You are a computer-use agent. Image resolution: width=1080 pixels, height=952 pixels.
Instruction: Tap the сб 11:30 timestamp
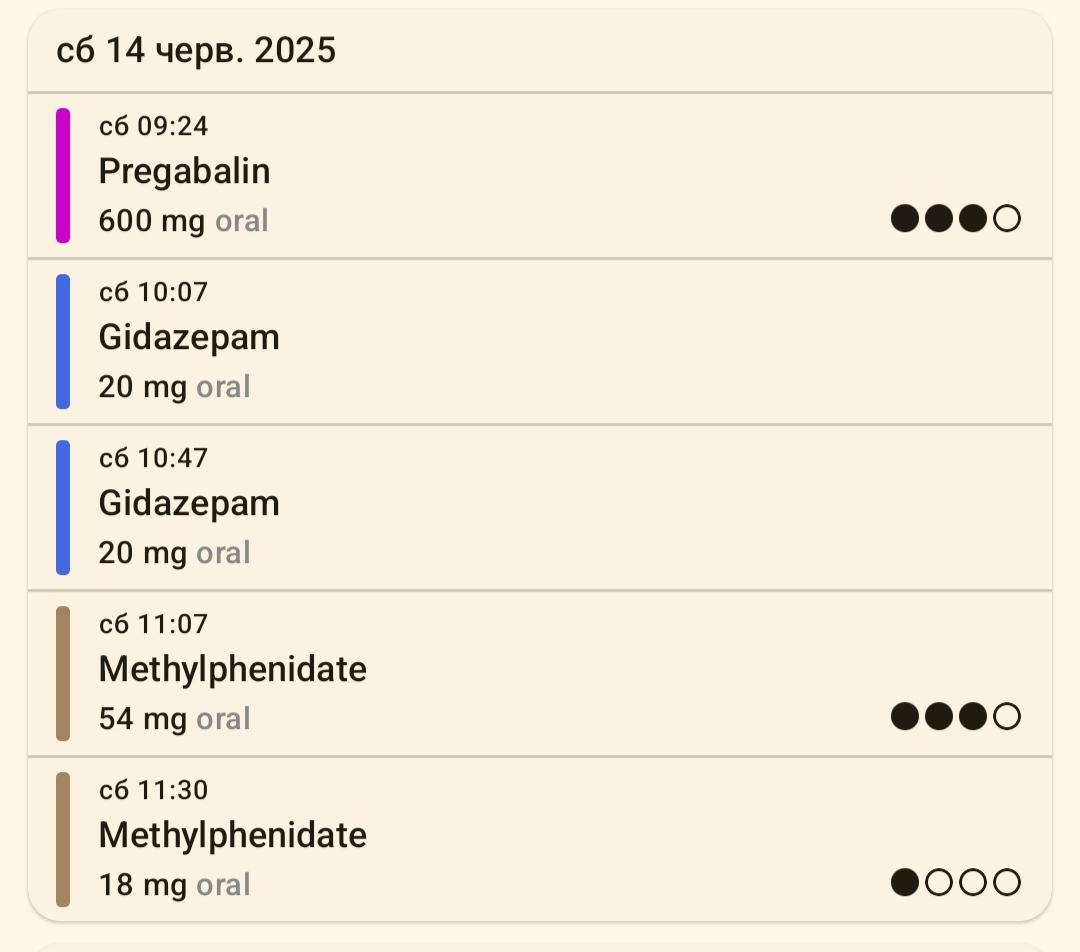point(153,790)
